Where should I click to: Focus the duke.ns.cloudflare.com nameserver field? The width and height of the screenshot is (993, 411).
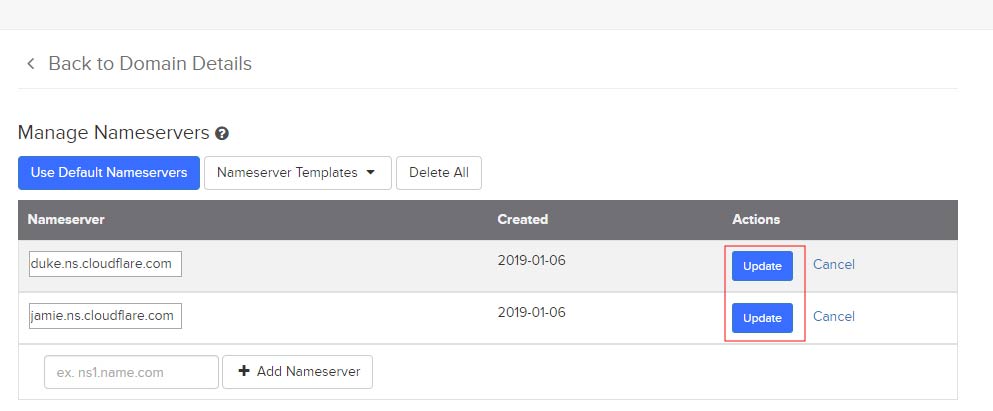pyautogui.click(x=105, y=264)
